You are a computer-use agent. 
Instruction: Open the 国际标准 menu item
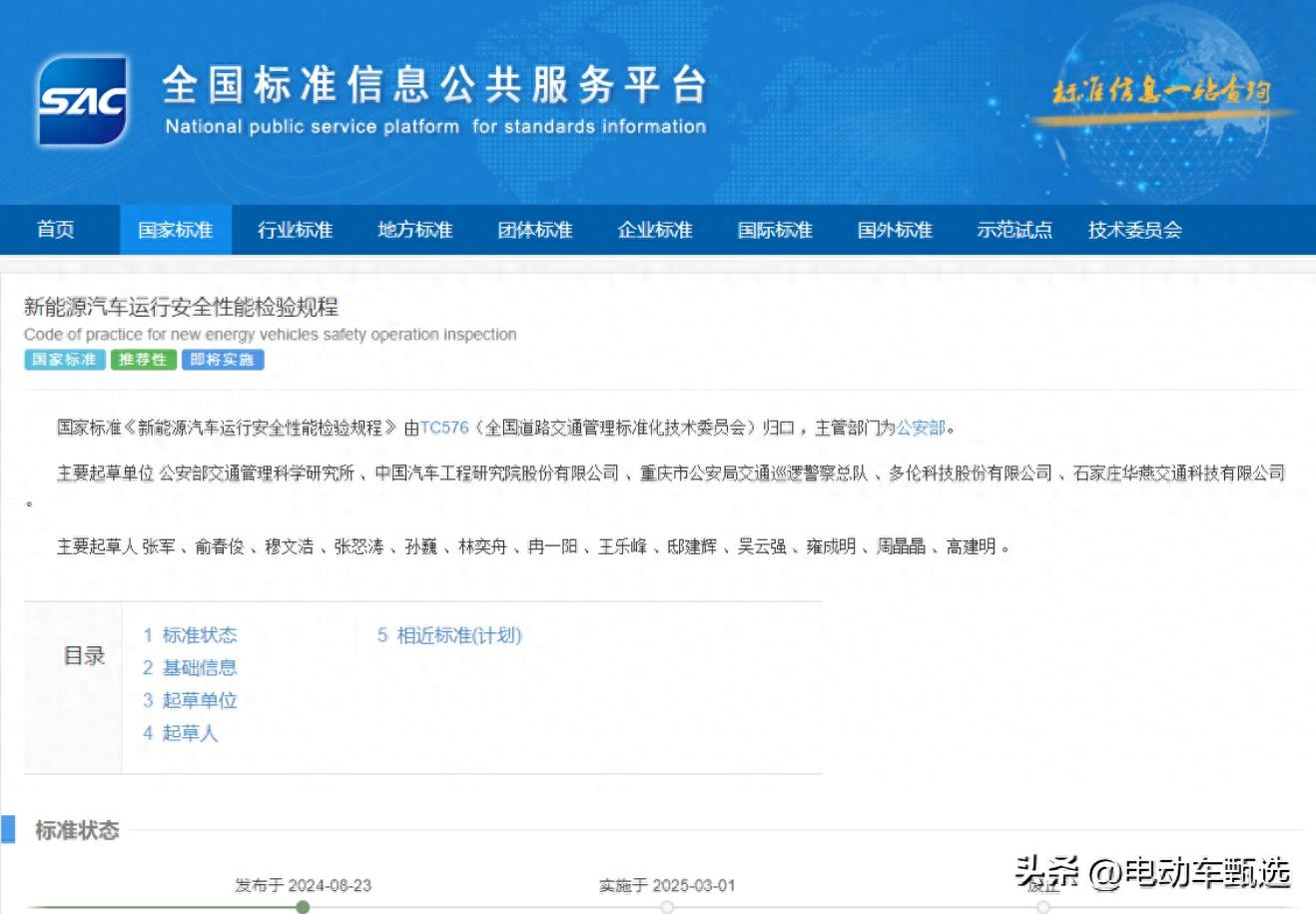click(x=775, y=230)
